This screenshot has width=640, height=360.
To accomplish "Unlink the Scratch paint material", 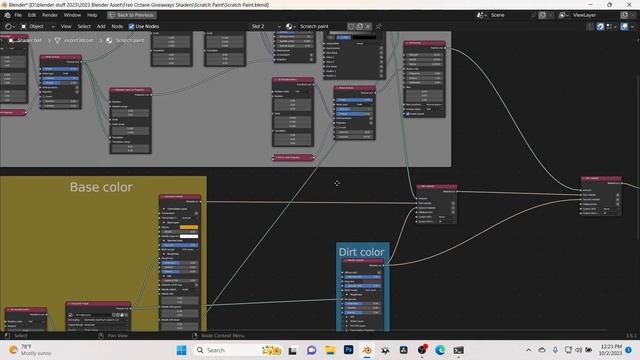I will pyautogui.click(x=368, y=27).
